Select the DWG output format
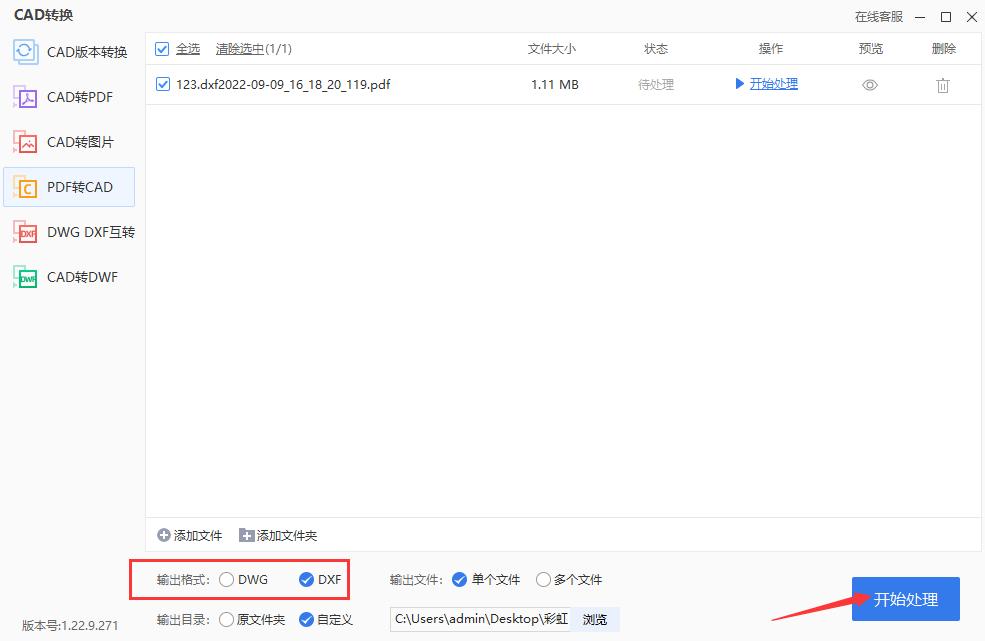 point(227,579)
